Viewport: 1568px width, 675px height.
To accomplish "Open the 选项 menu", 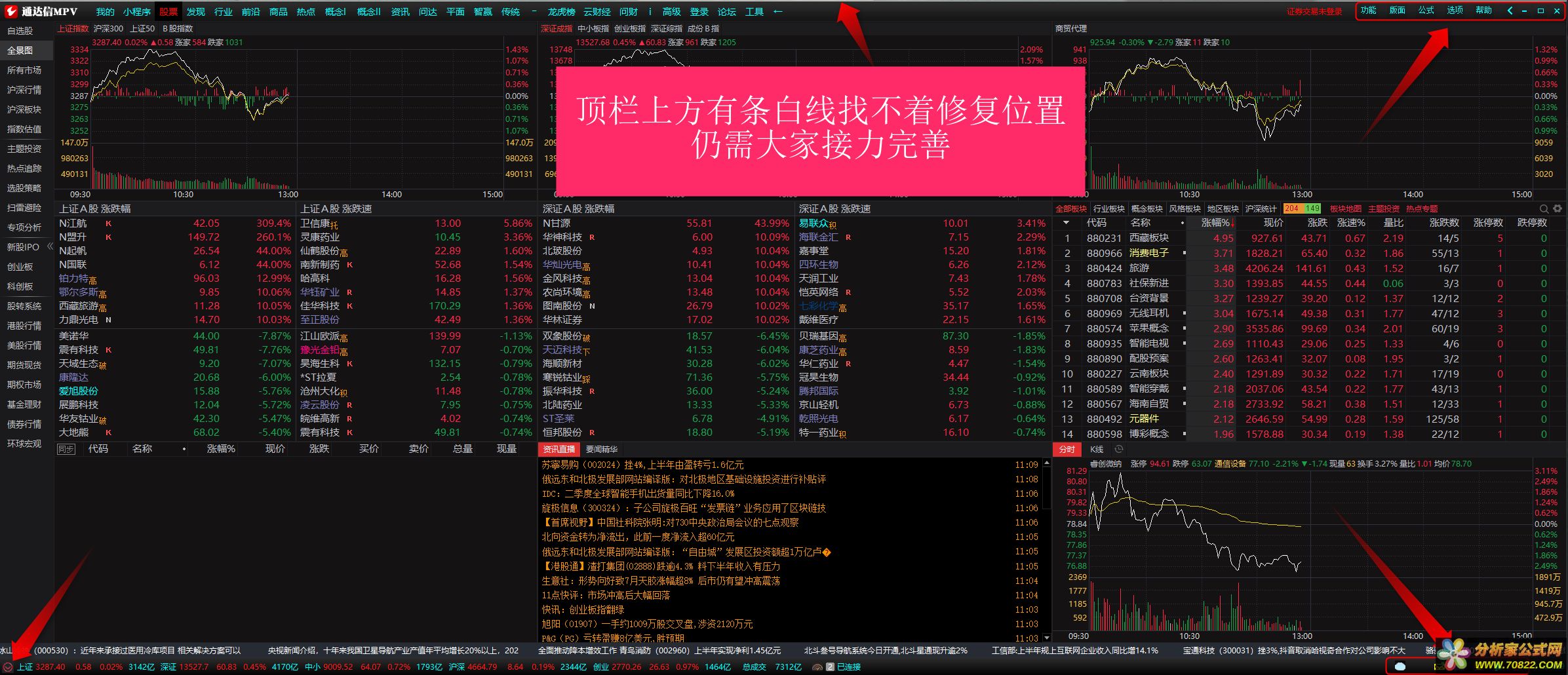I will tap(1455, 10).
